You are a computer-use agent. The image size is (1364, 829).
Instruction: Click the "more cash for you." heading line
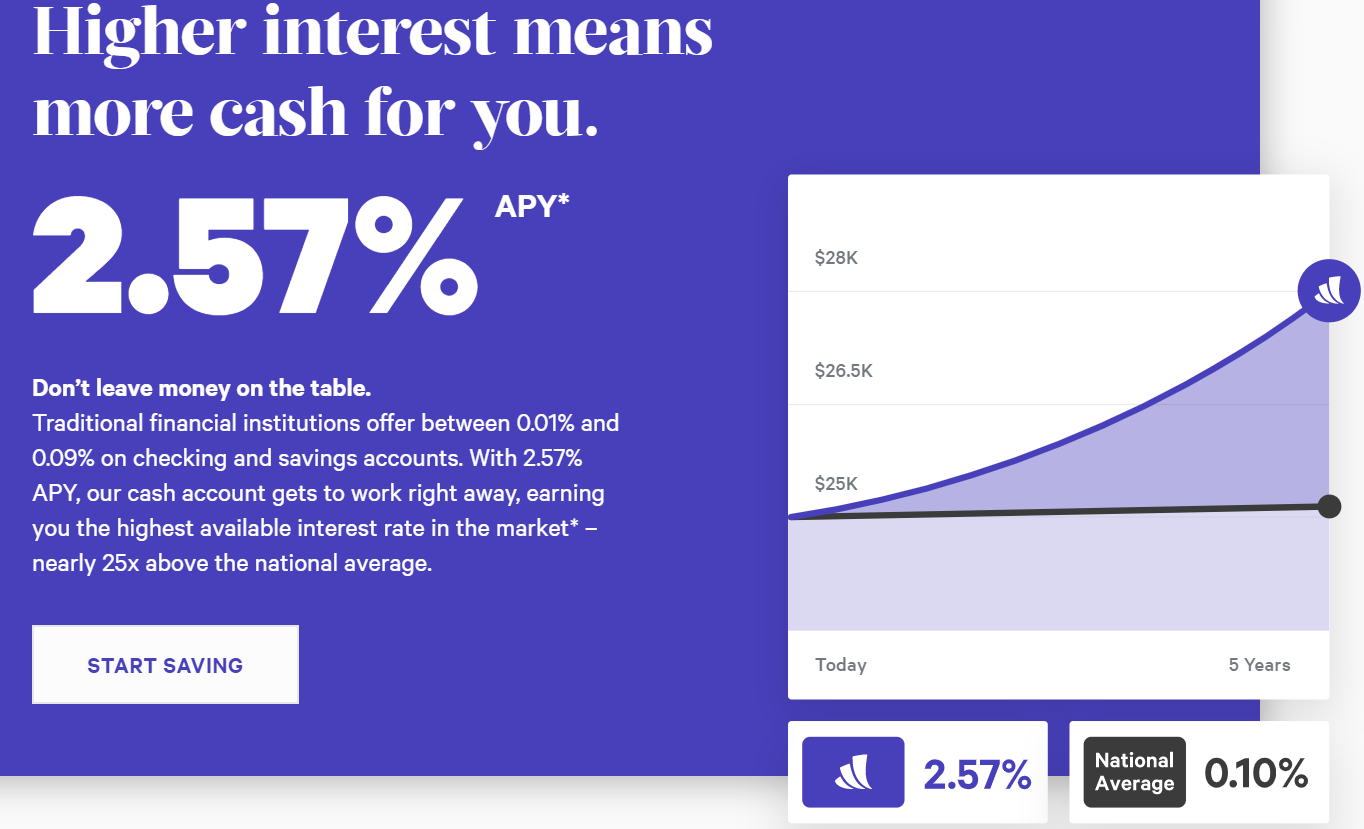pyautogui.click(x=316, y=112)
